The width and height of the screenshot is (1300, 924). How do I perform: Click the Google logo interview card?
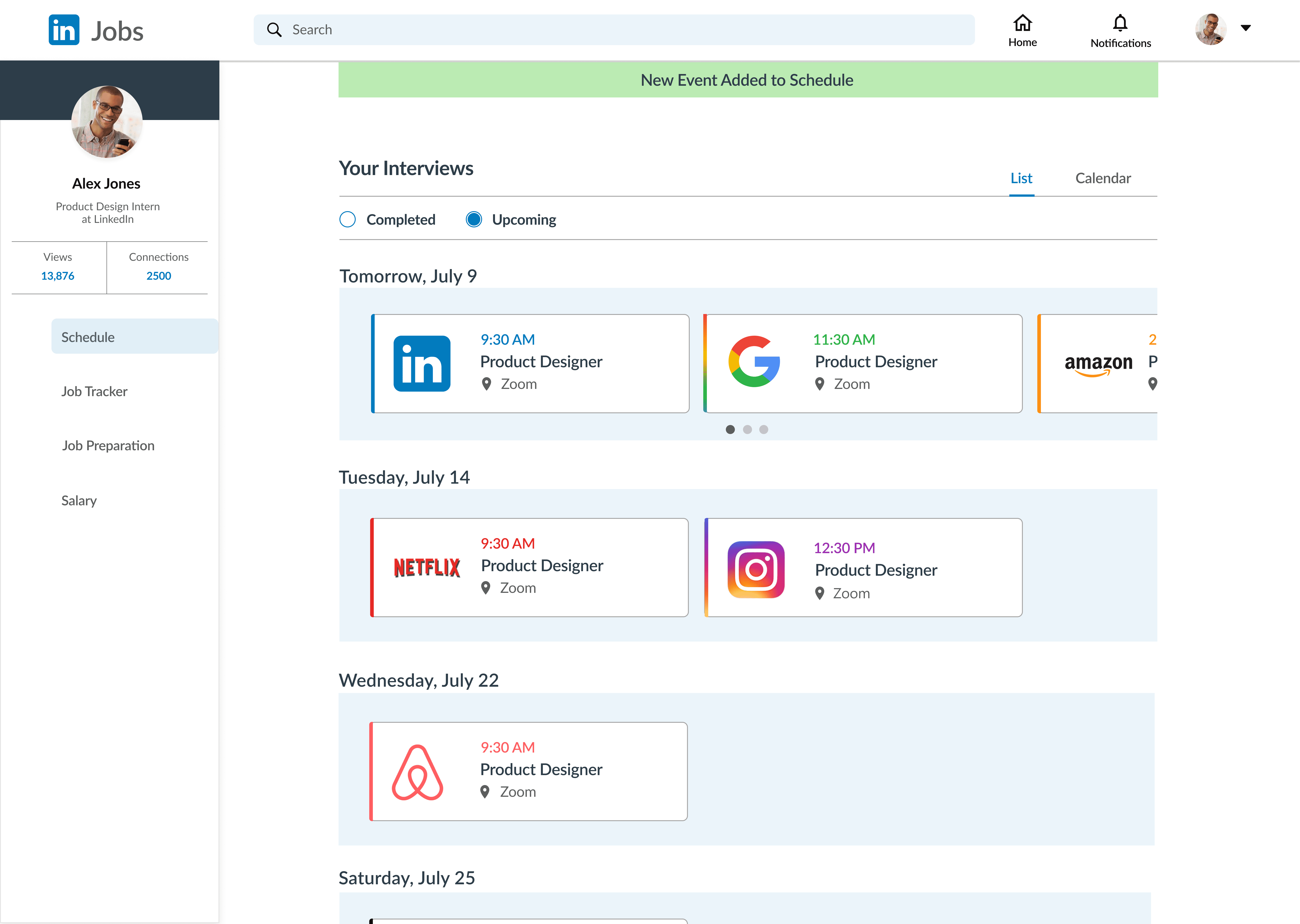pyautogui.click(x=754, y=362)
